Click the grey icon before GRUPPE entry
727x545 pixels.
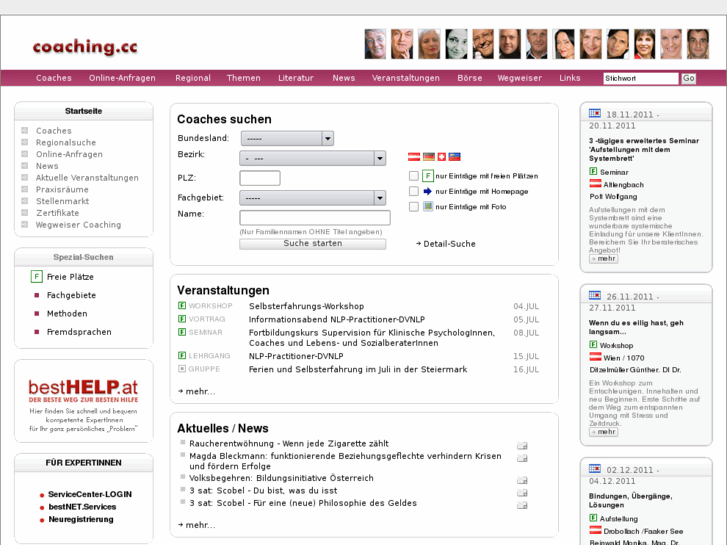[182, 369]
